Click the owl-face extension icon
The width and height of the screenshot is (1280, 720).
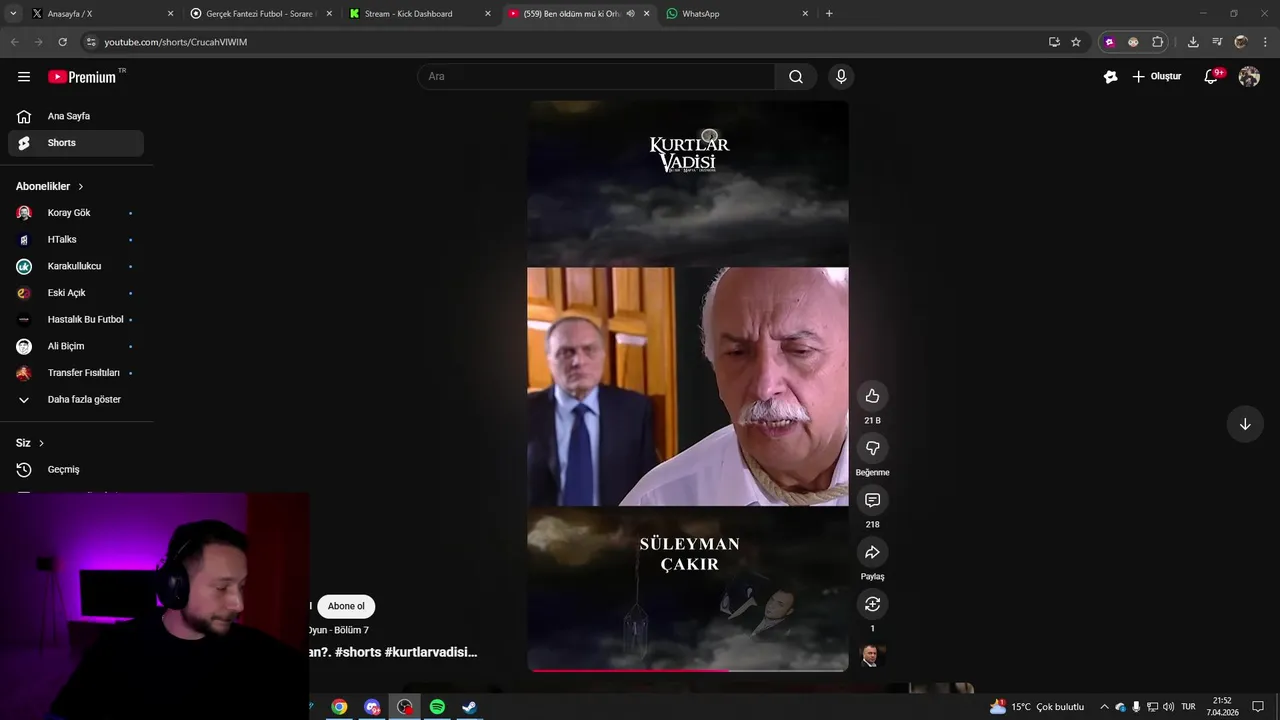[x=1133, y=42]
